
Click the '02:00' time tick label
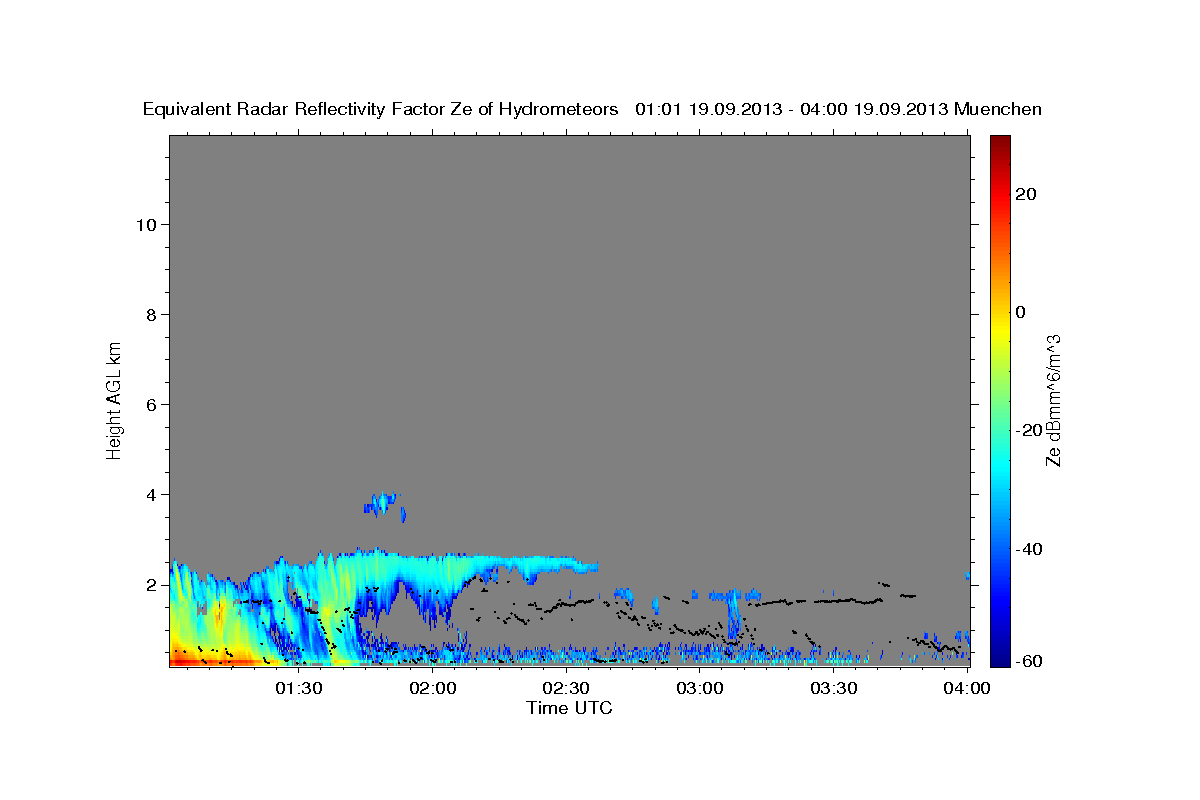pyautogui.click(x=432, y=689)
